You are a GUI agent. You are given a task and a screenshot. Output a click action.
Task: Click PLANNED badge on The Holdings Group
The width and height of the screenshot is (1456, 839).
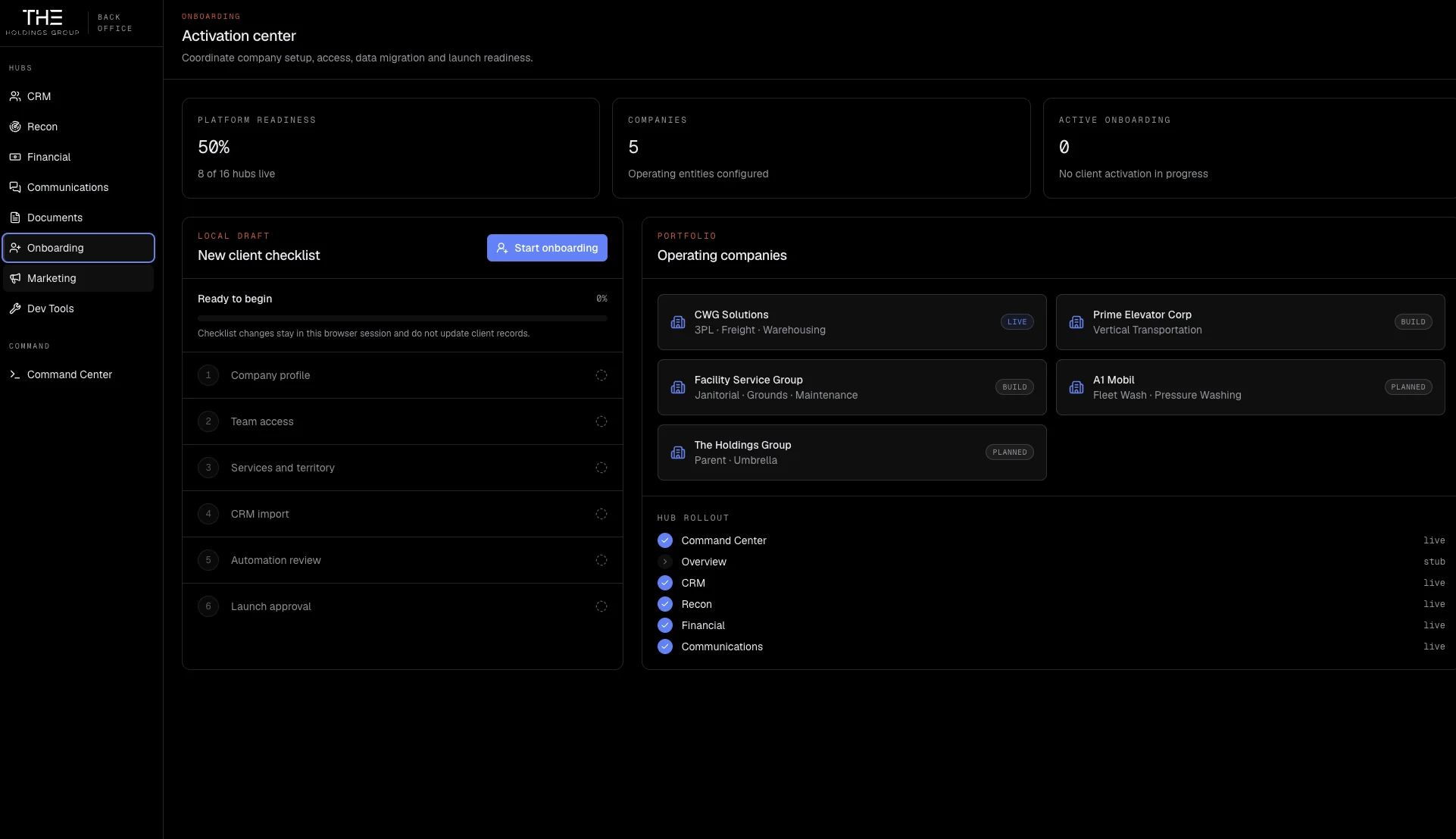pos(1010,452)
